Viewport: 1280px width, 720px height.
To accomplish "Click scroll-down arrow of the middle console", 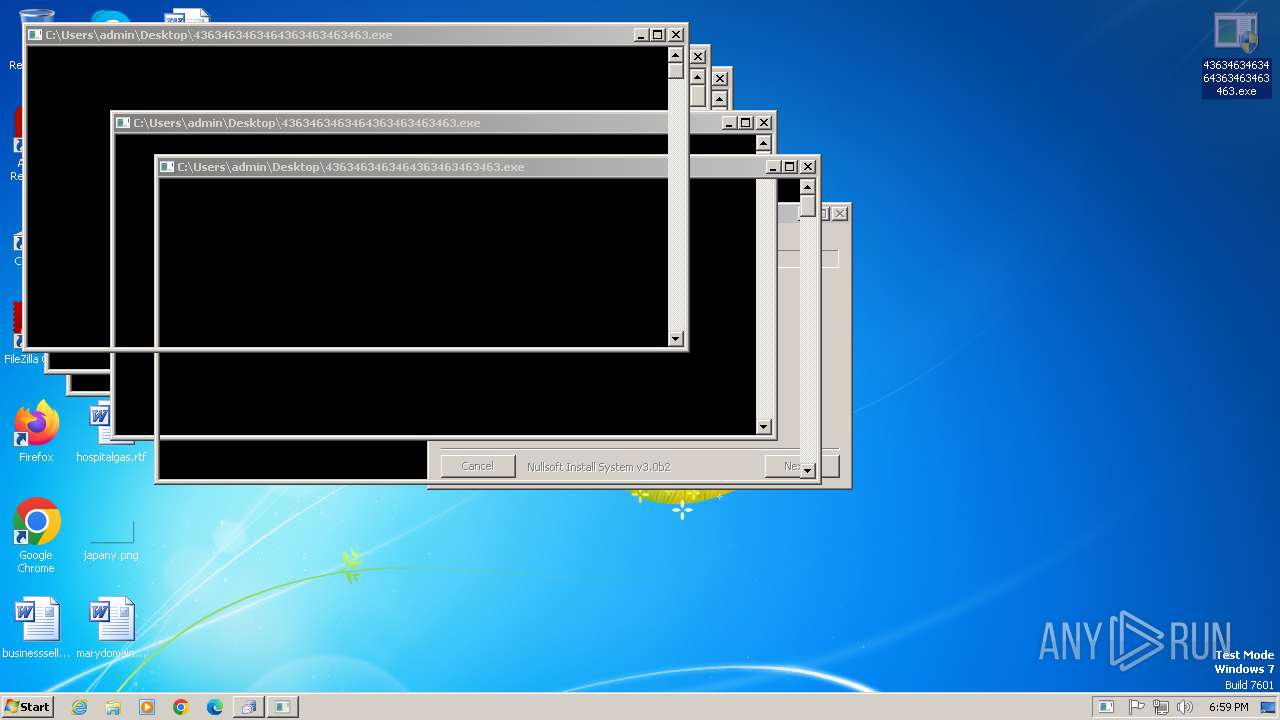I will point(763,427).
